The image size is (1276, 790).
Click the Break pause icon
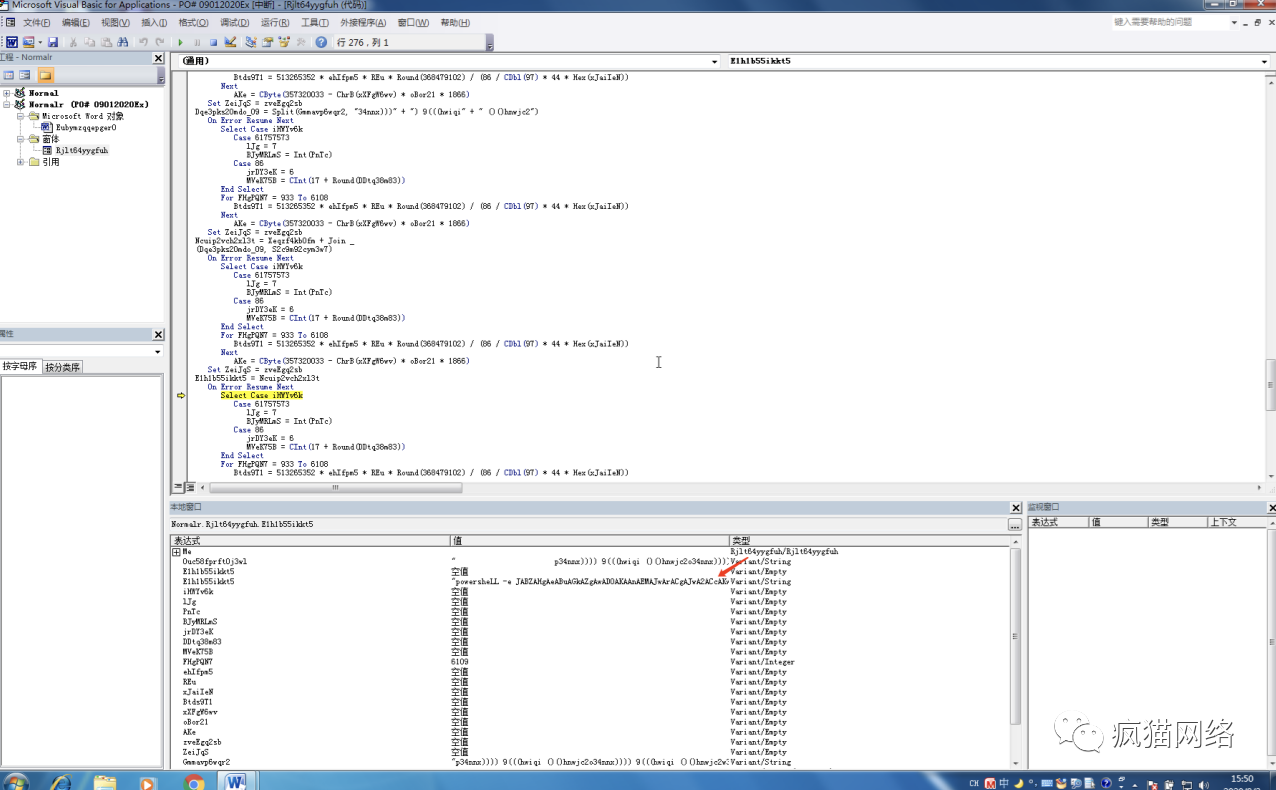[197, 42]
